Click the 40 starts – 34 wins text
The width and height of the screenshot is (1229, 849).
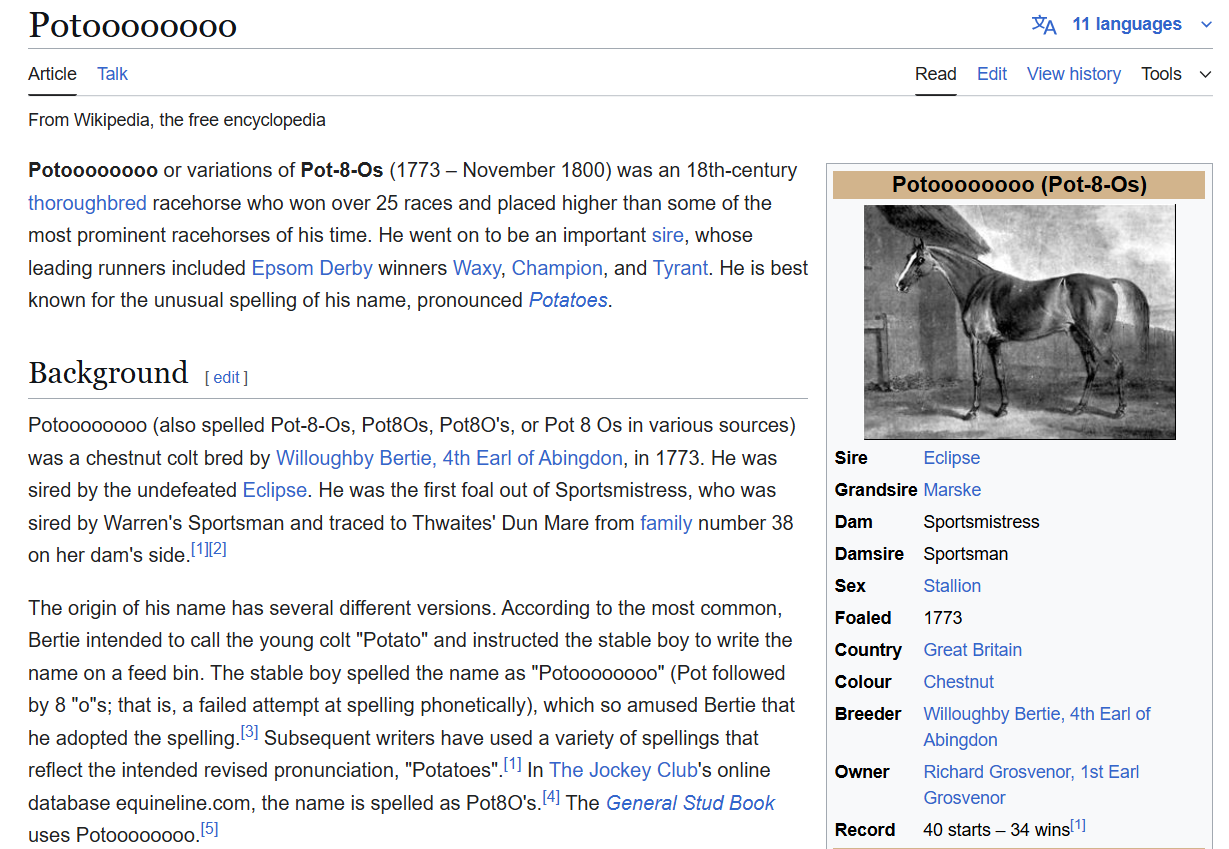click(996, 830)
